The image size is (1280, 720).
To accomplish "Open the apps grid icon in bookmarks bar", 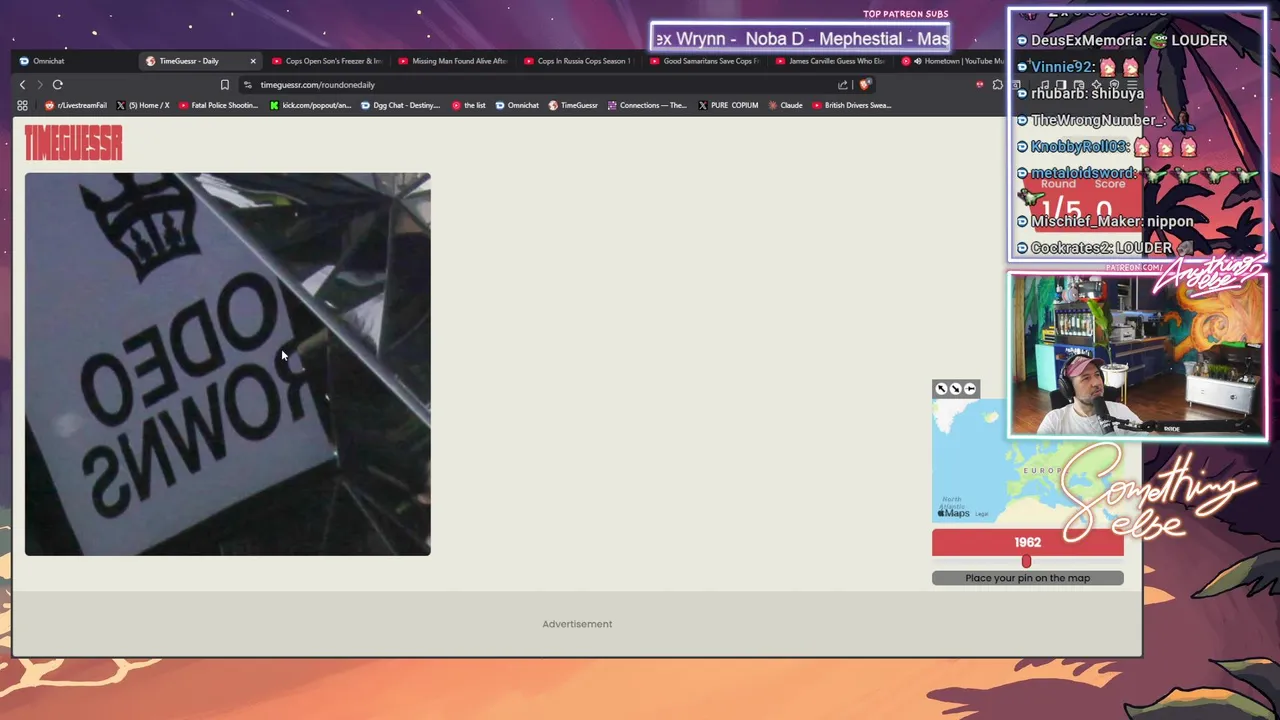I will [x=22, y=105].
